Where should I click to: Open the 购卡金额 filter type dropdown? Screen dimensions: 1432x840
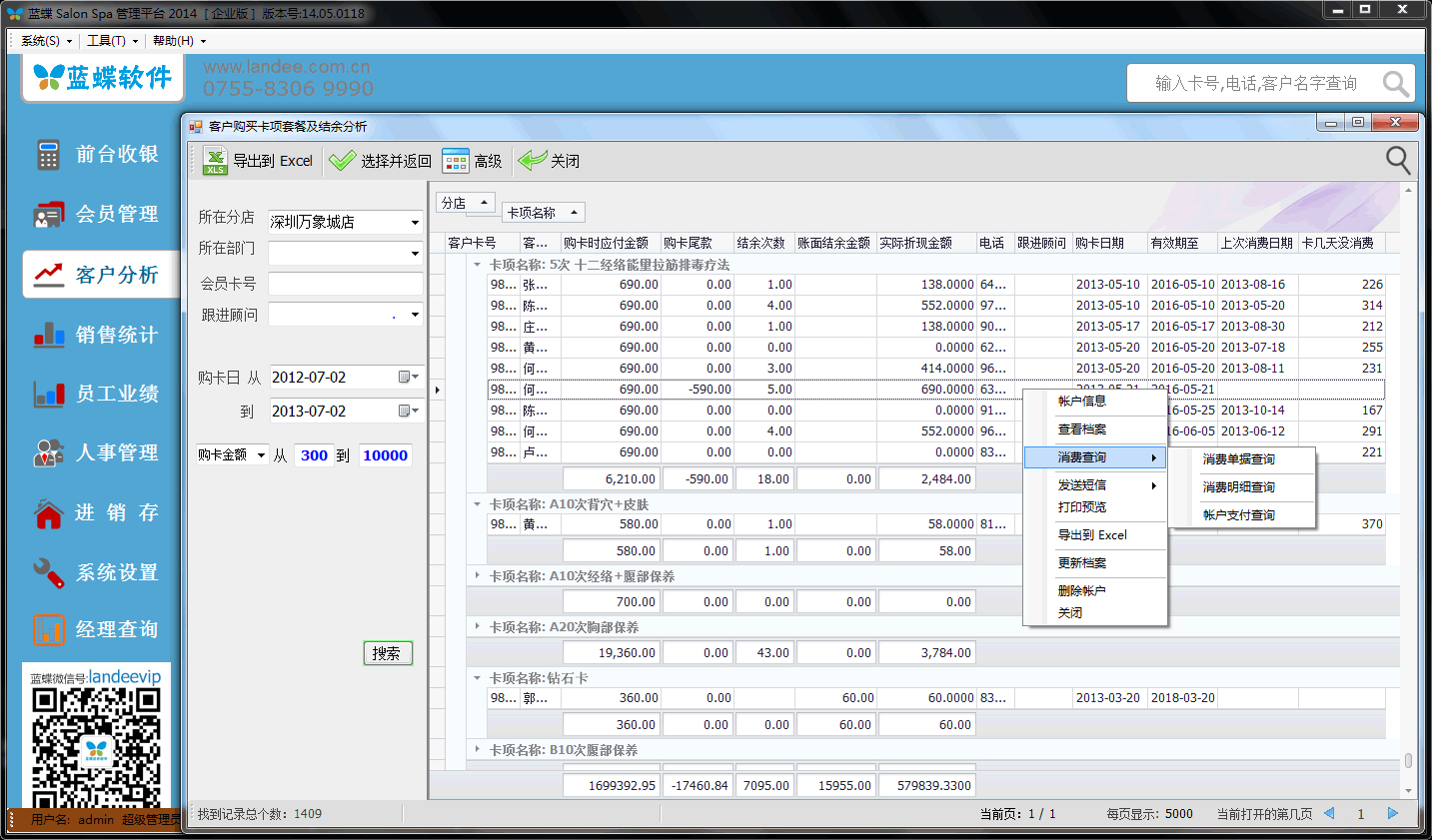point(262,455)
